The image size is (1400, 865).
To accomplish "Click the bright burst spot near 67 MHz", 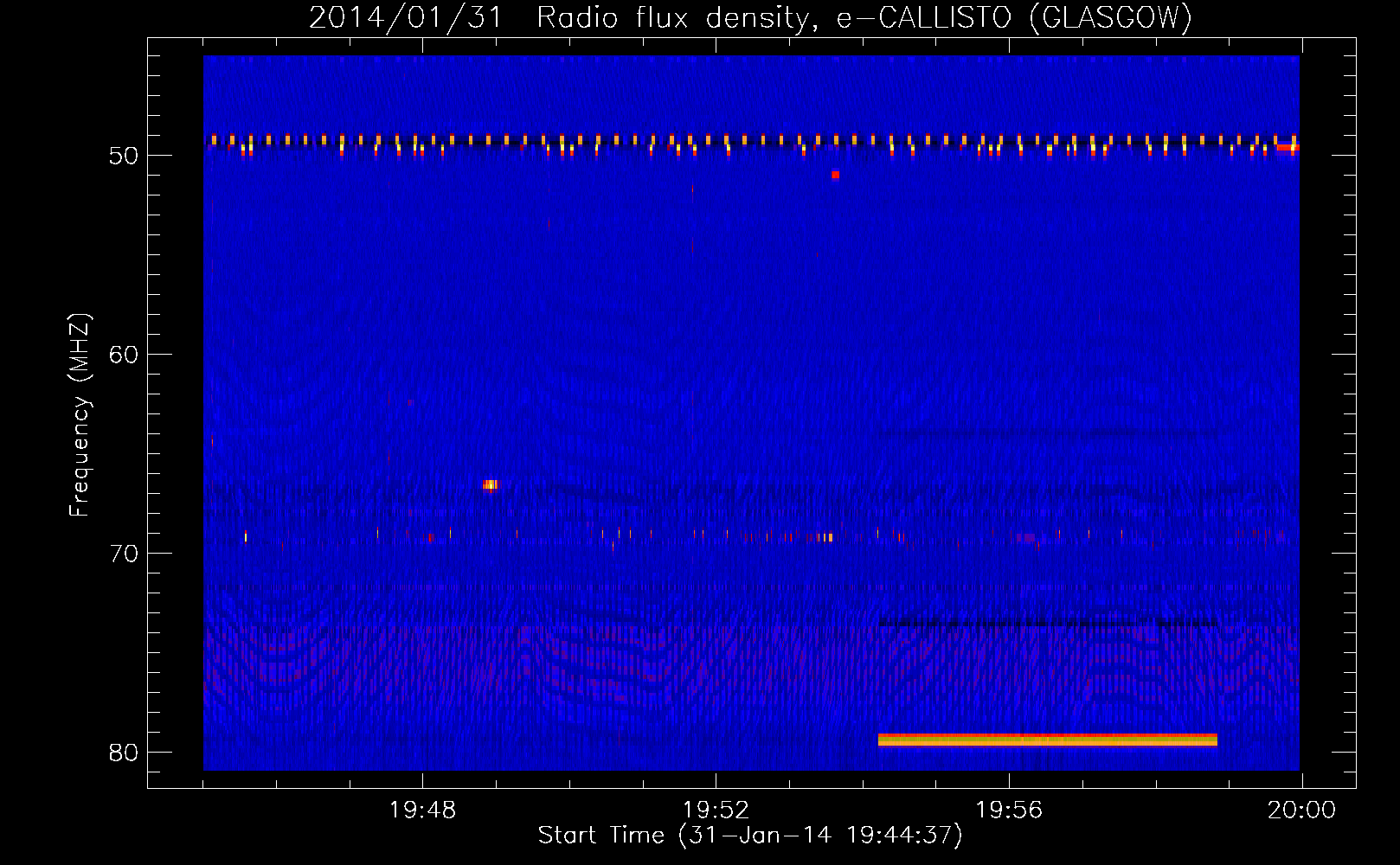I will click(491, 484).
